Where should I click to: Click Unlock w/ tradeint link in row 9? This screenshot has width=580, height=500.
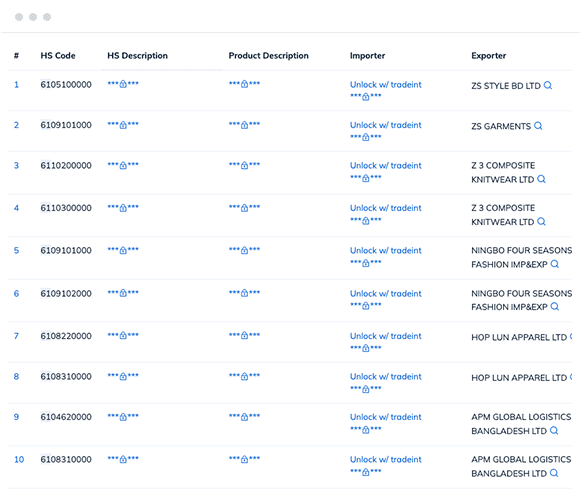pyautogui.click(x=385, y=417)
